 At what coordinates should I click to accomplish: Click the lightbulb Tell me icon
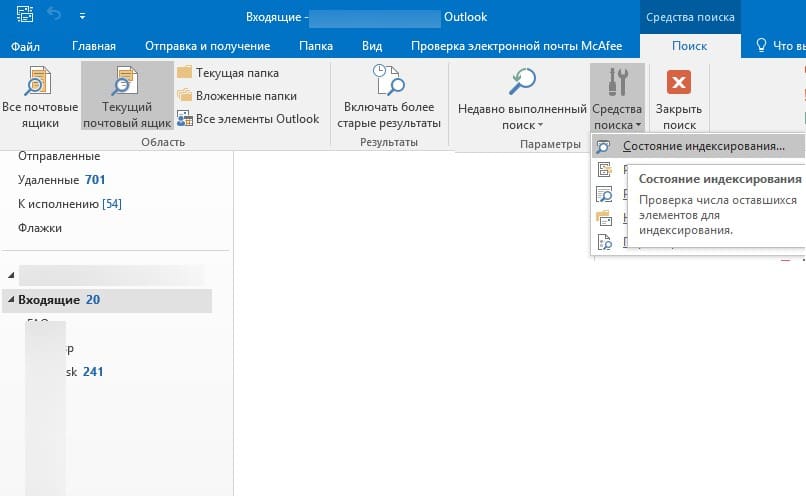coord(761,45)
